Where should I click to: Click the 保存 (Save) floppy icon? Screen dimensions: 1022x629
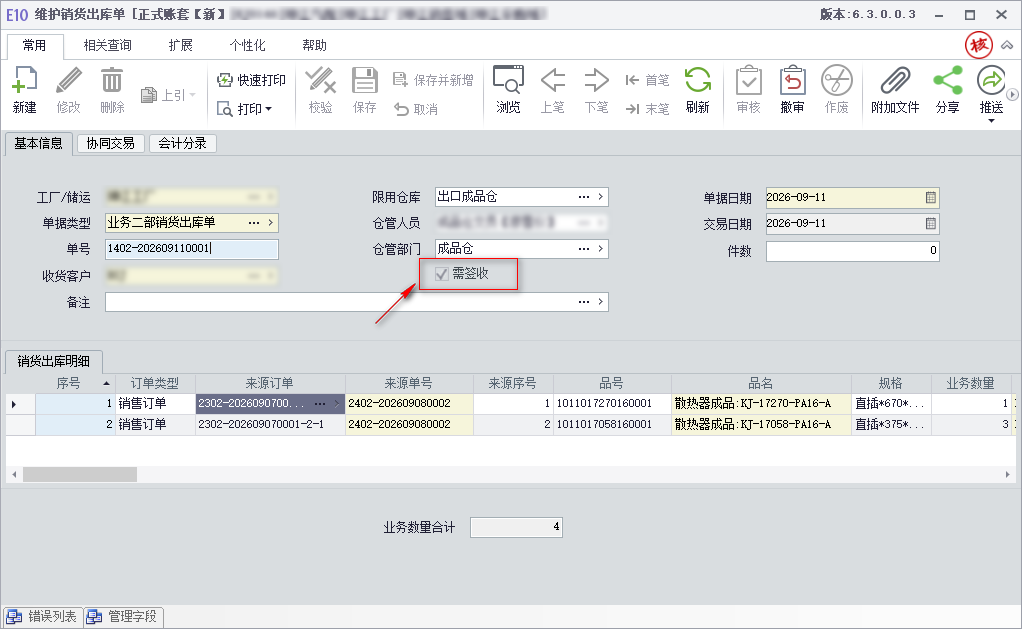(364, 81)
